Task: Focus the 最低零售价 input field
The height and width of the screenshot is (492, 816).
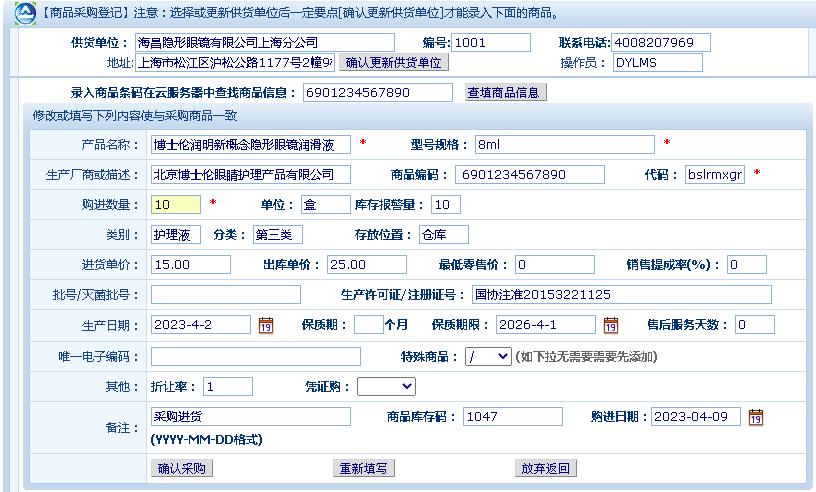Action: point(555,264)
